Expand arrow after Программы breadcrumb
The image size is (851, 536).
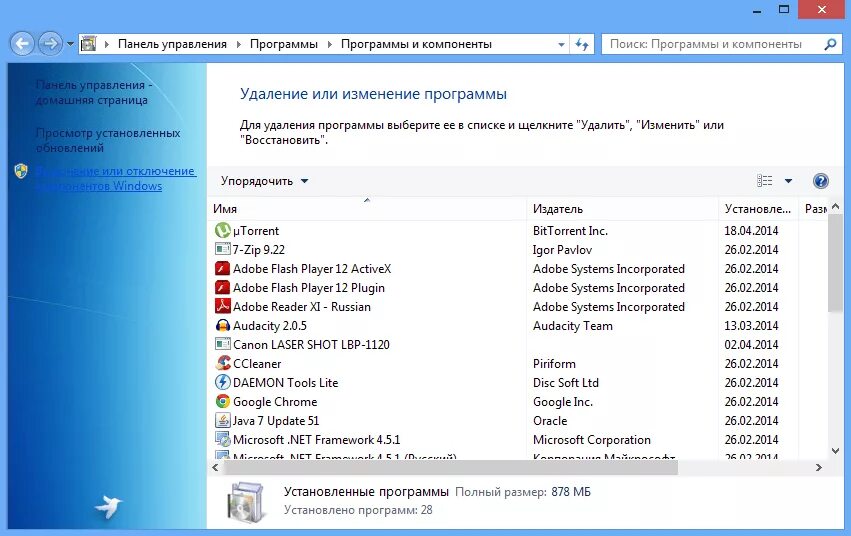pyautogui.click(x=329, y=44)
